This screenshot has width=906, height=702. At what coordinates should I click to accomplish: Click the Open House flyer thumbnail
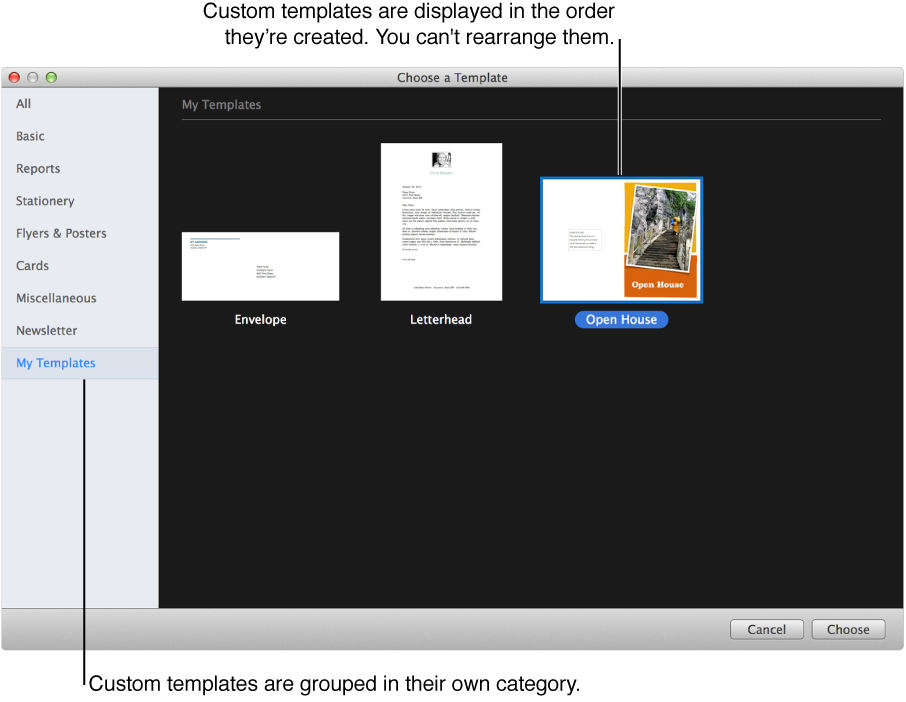[x=621, y=240]
